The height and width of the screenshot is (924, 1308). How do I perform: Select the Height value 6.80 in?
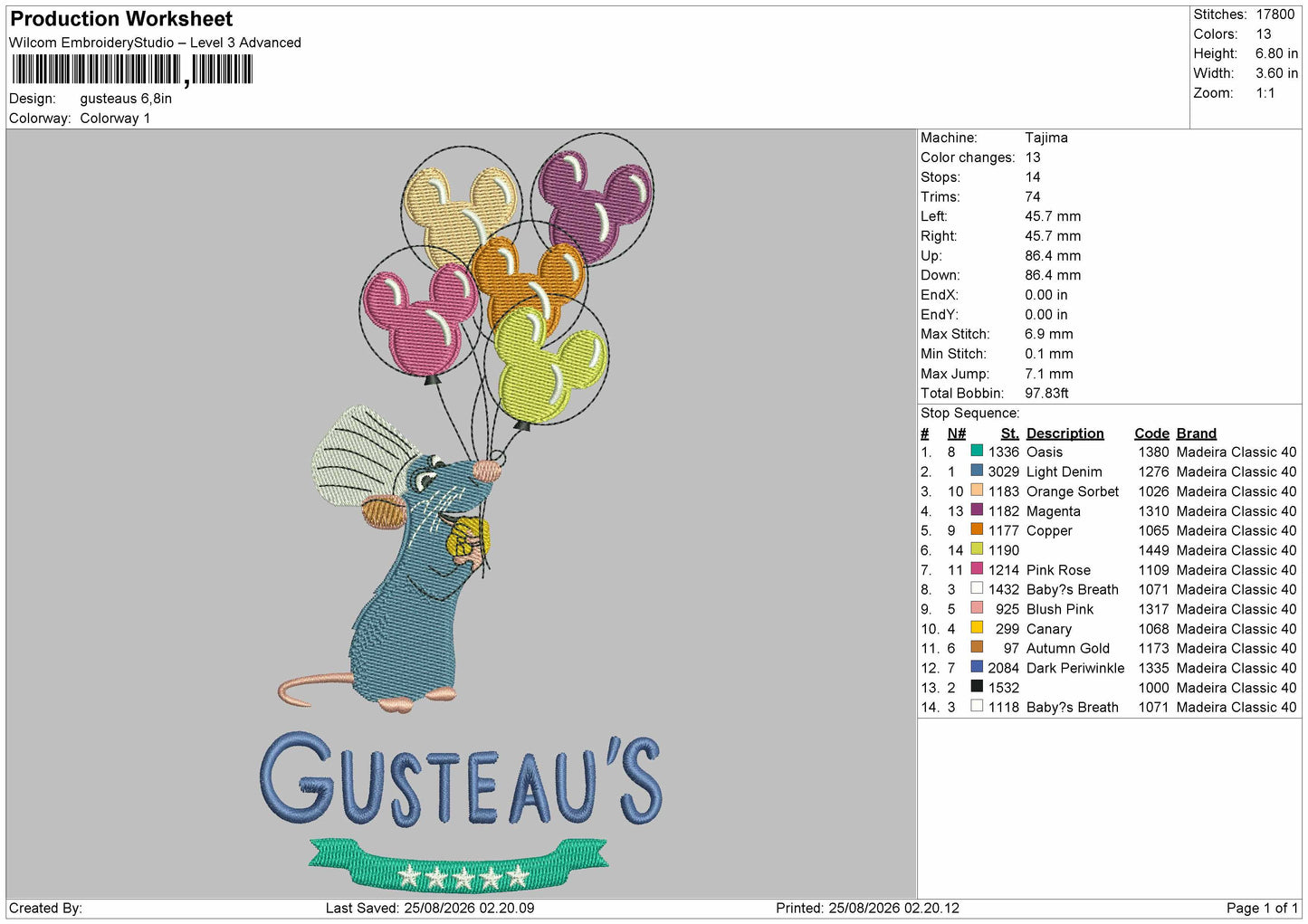click(x=1276, y=53)
